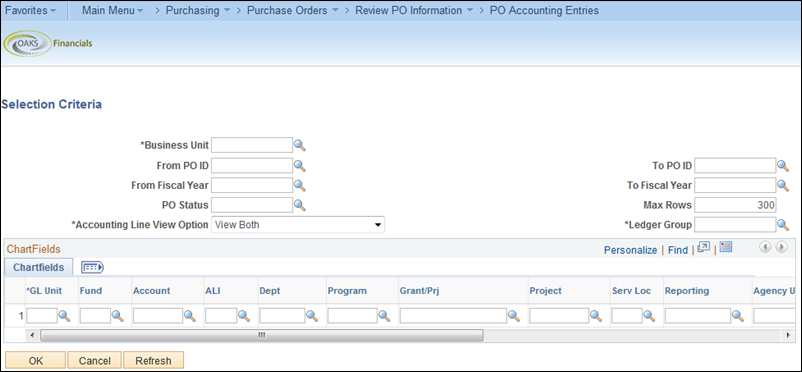Click the horizontal scrollbar in ChartFields grid
This screenshot has width=802, height=372.
[x=261, y=335]
